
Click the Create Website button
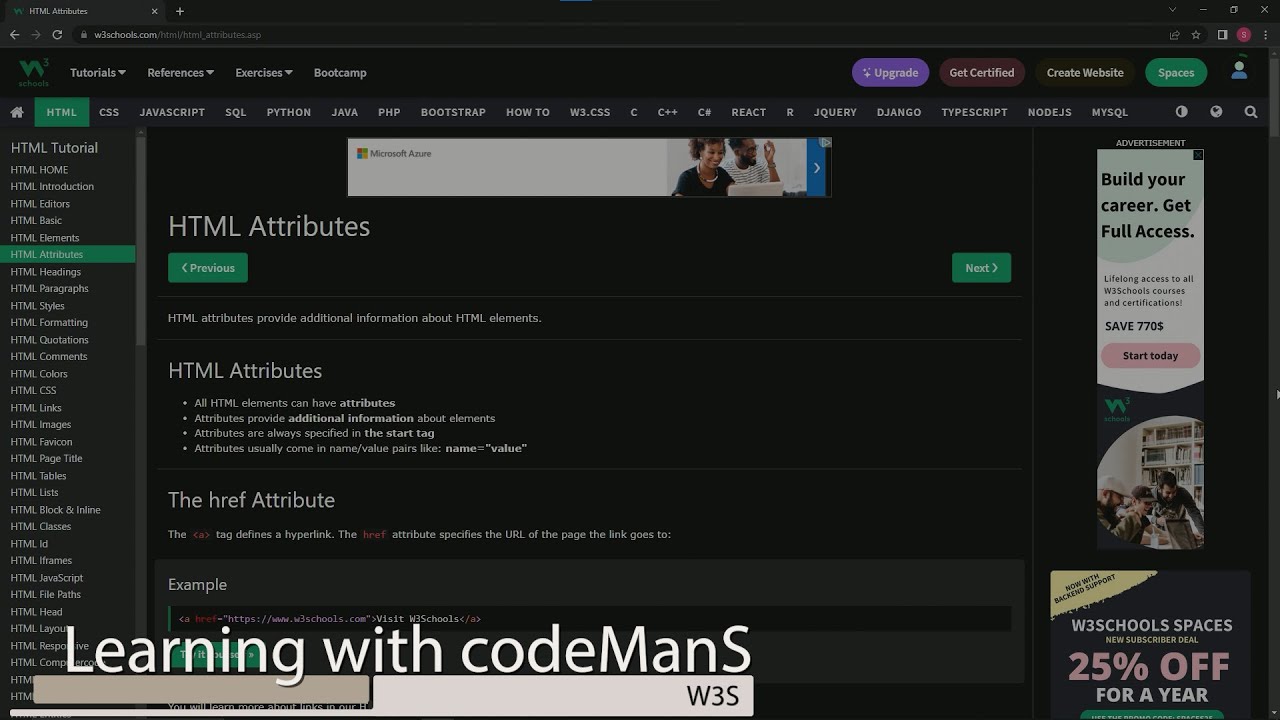pyautogui.click(x=1085, y=72)
